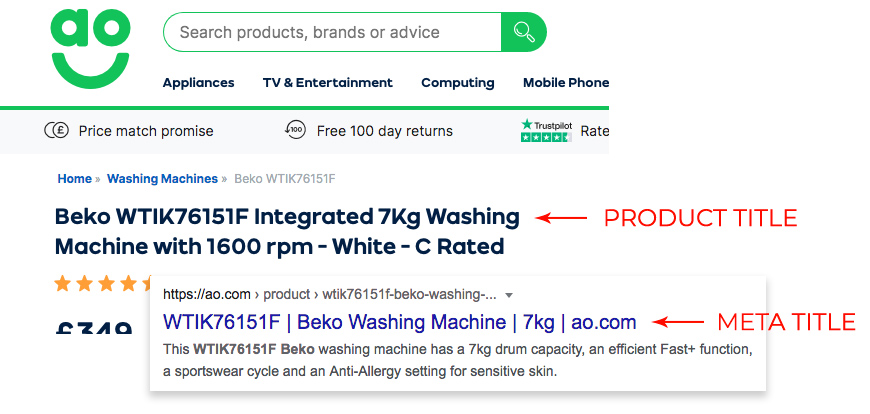The image size is (870, 414).
Task: Open dropdown arrow beside search result URL
Action: click(x=510, y=295)
